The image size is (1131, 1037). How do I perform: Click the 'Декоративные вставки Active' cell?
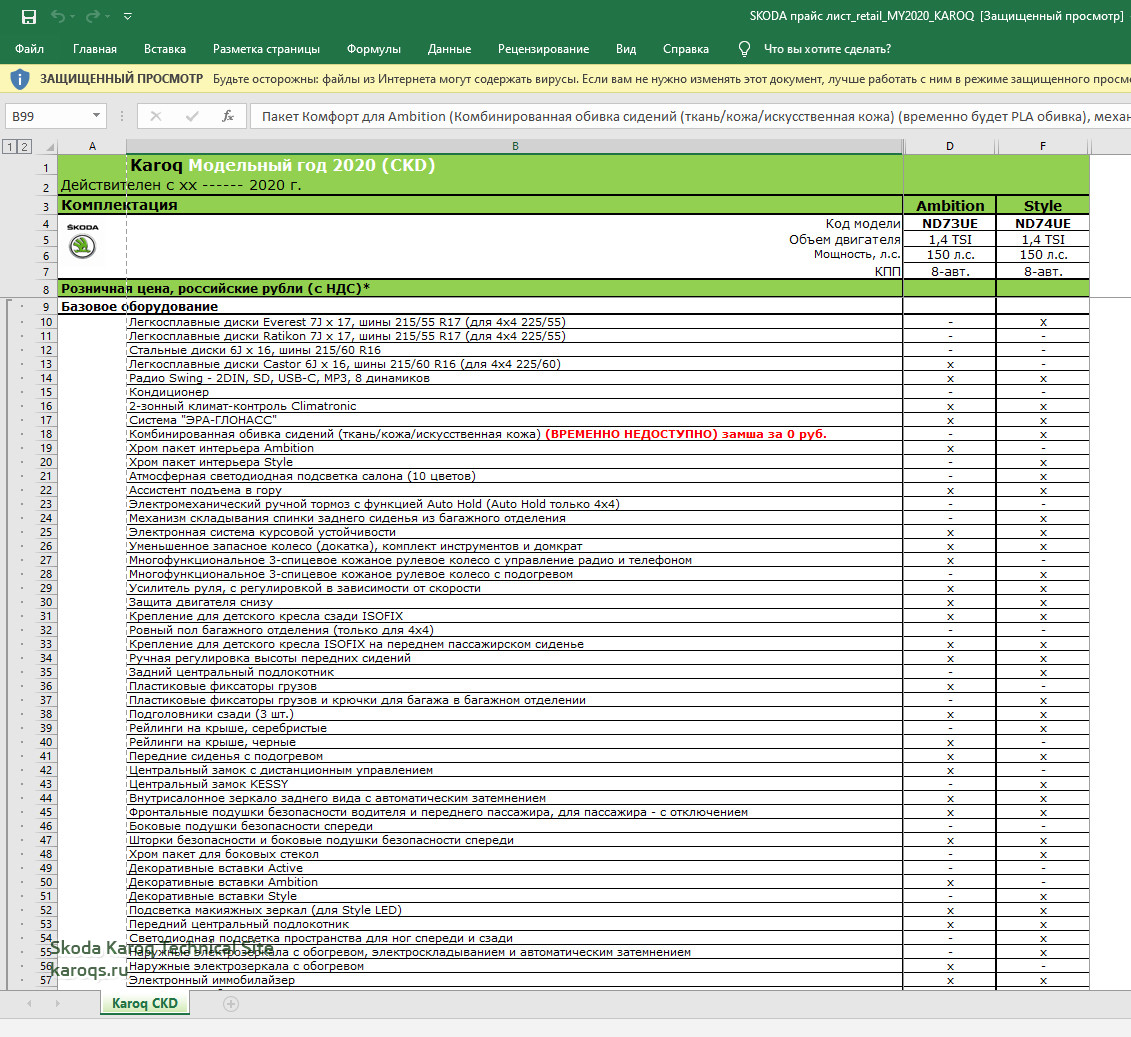tap(514, 868)
